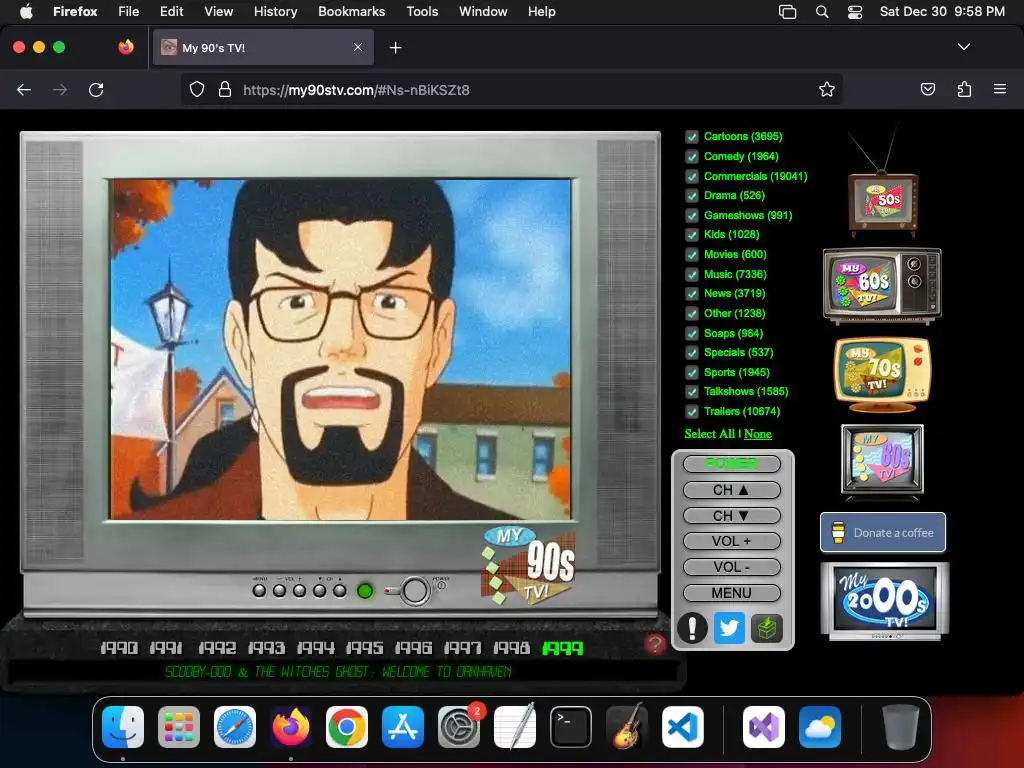Uncheck the Trailers category
Viewport: 1024px width, 768px height.
[x=692, y=411]
